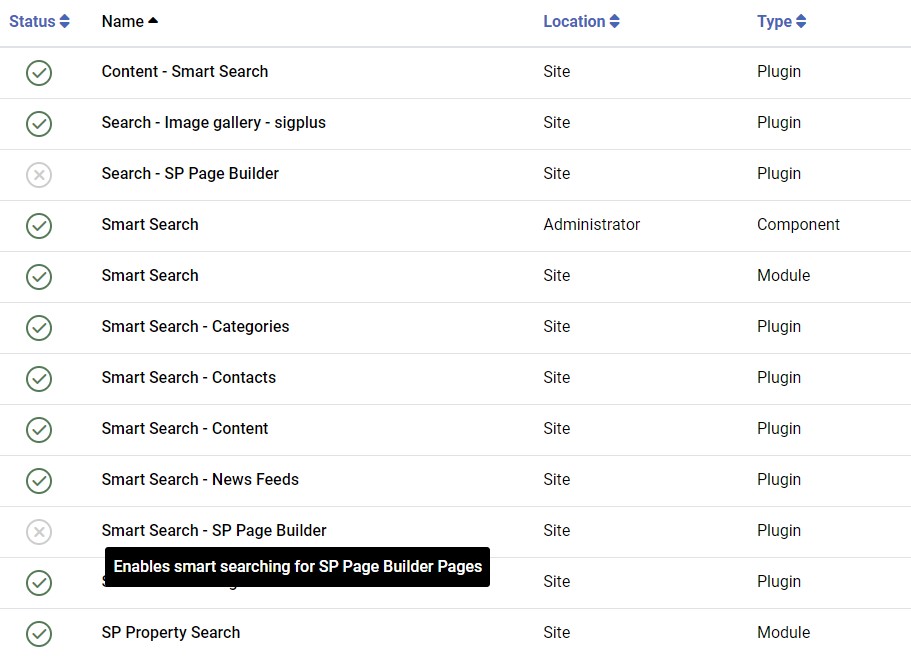The height and width of the screenshot is (659, 911).
Task: Unpublish the Smart Search - Contacts plugin
Action: pyautogui.click(x=39, y=378)
